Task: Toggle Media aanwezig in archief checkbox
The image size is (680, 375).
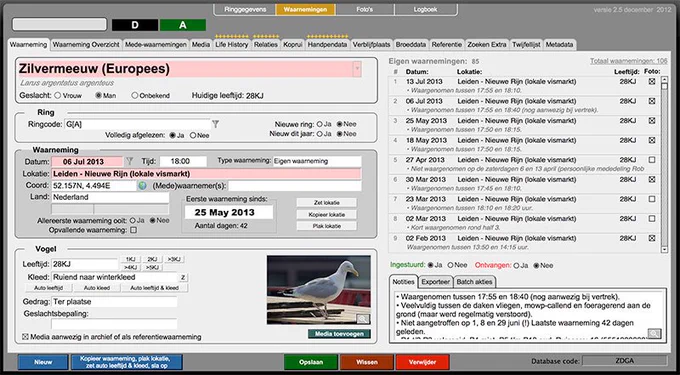Action: pos(25,336)
